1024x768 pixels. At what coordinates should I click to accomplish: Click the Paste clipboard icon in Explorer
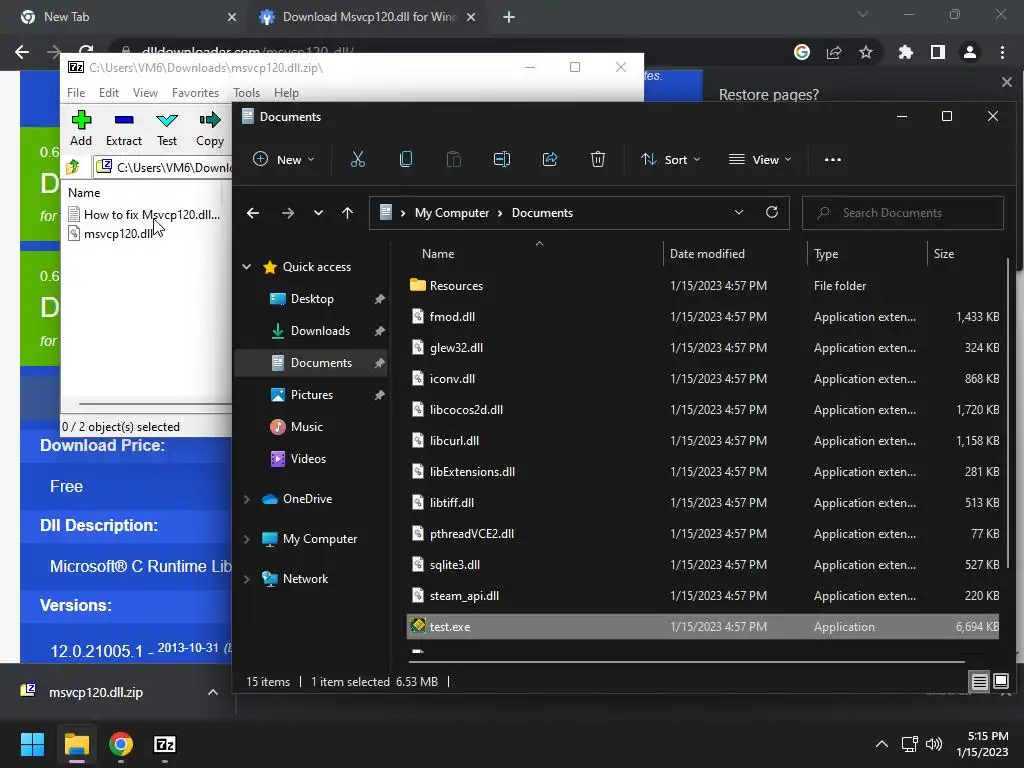pyautogui.click(x=453, y=159)
